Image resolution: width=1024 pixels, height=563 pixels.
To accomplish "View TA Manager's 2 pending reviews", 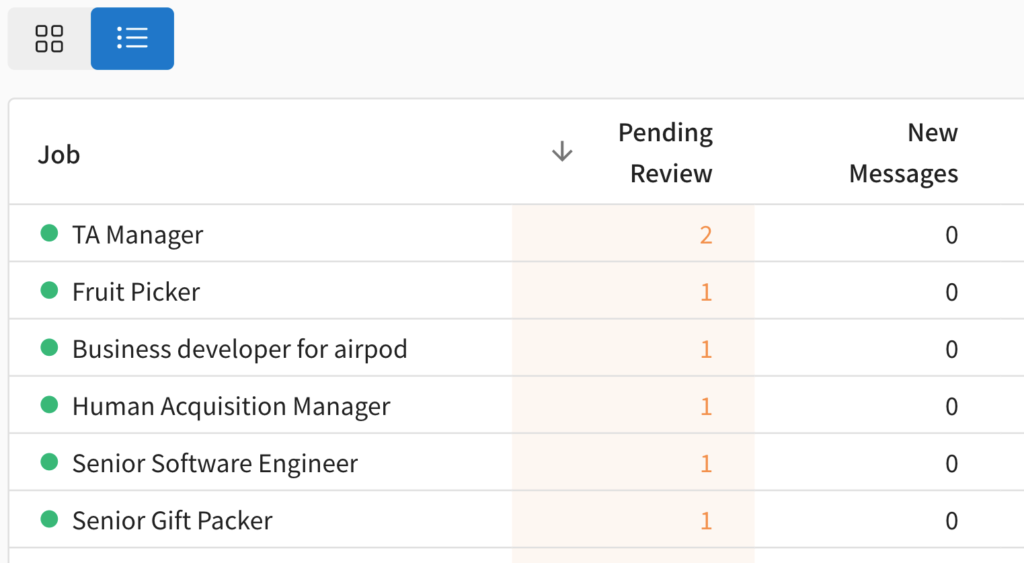I will (x=706, y=235).
